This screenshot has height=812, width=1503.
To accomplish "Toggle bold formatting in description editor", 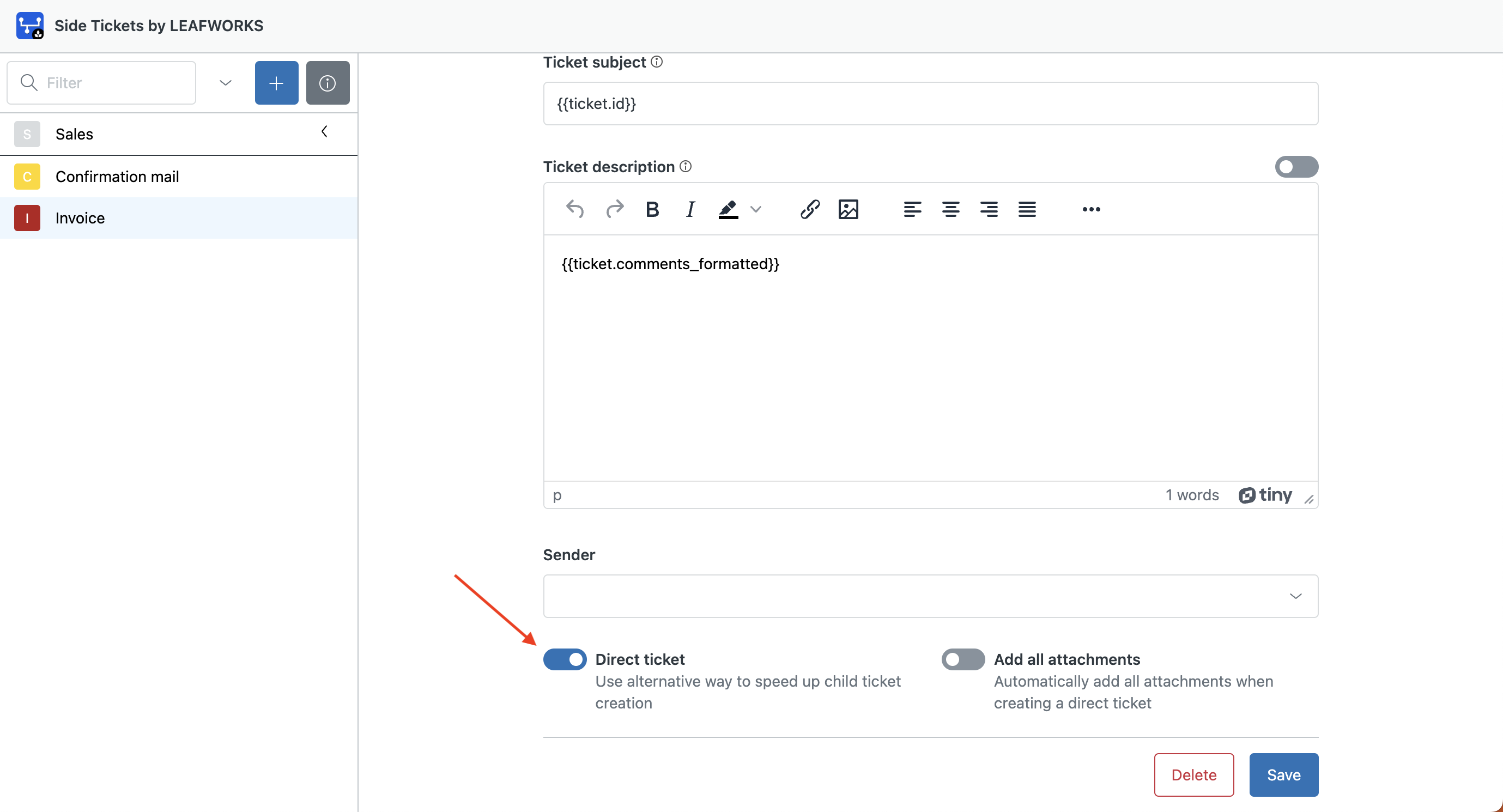I will (x=652, y=209).
